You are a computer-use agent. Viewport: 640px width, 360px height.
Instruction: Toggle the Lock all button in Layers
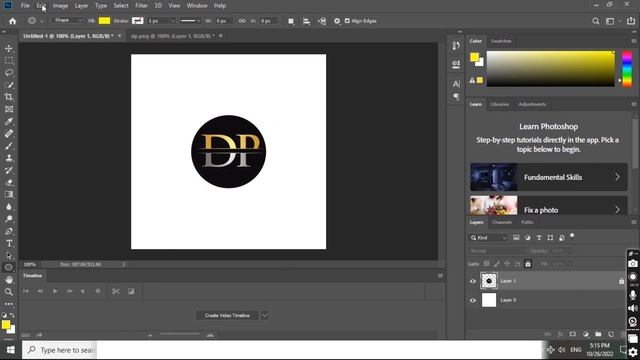(x=528, y=264)
